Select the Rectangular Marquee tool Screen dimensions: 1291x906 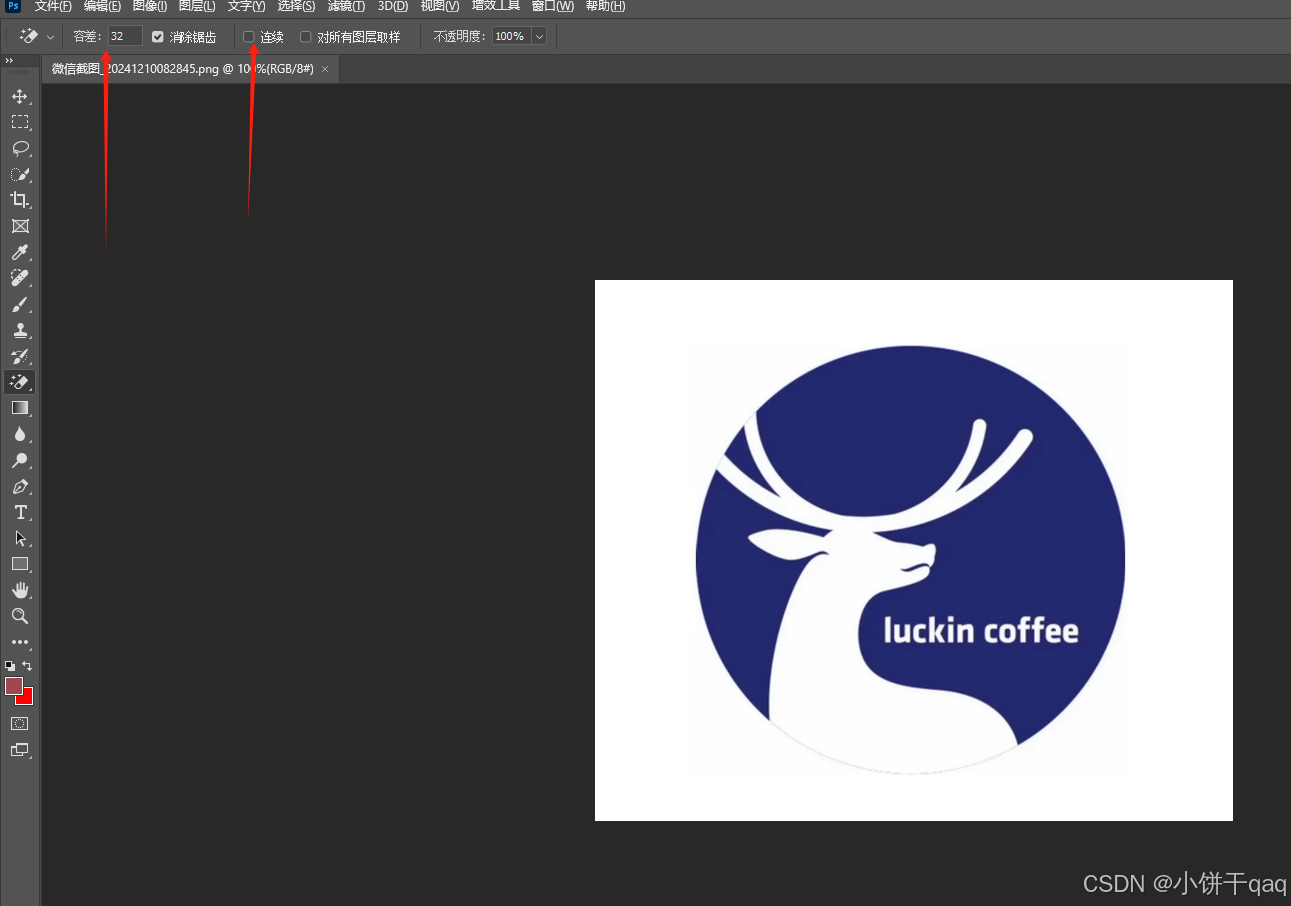point(19,122)
